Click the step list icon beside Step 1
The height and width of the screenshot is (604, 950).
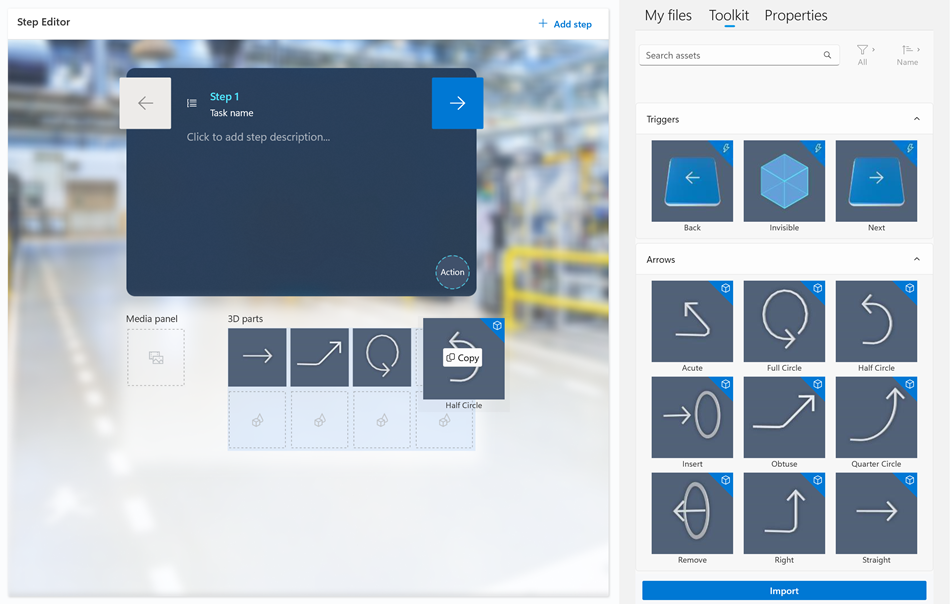(x=191, y=103)
